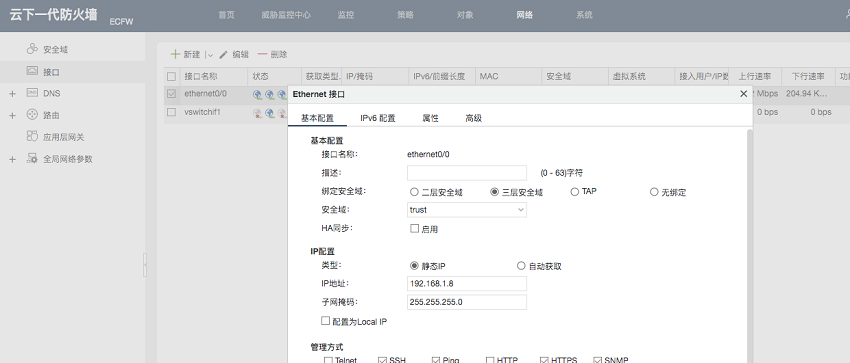Image resolution: width=850 pixels, height=363 pixels.
Task: Select 三层安全域 radio button
Action: pos(494,192)
